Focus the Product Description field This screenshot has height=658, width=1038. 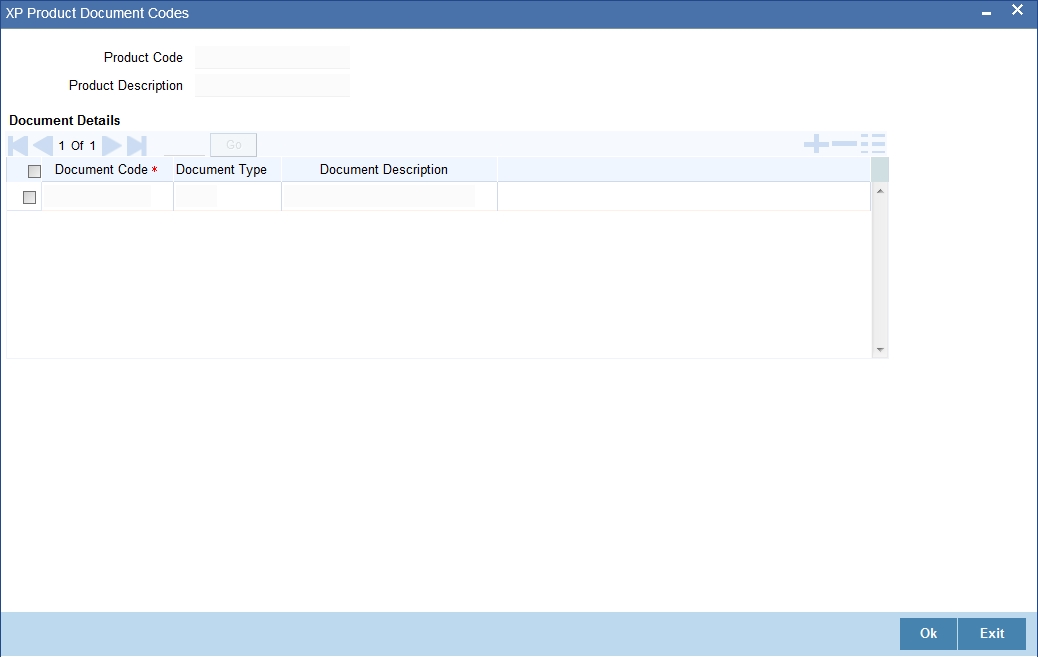[272, 85]
